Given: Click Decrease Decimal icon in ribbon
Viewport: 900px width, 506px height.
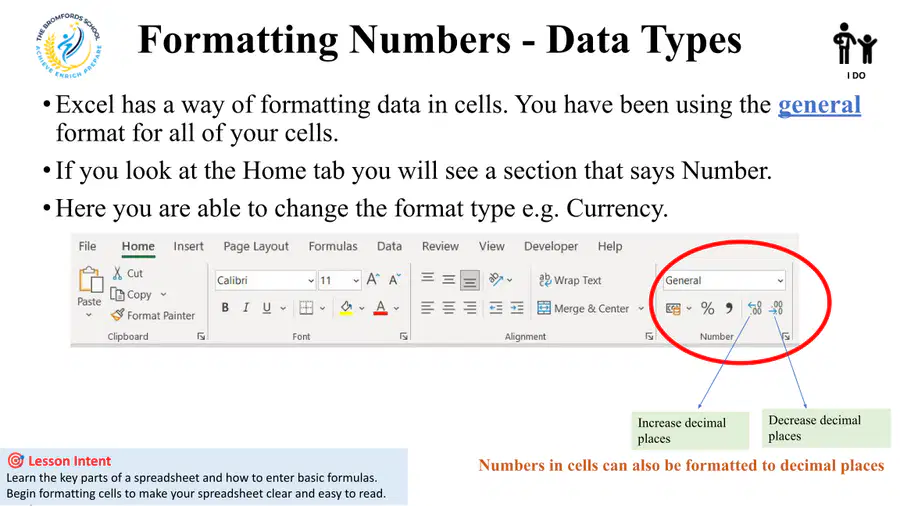Looking at the screenshot, I should 776,309.
